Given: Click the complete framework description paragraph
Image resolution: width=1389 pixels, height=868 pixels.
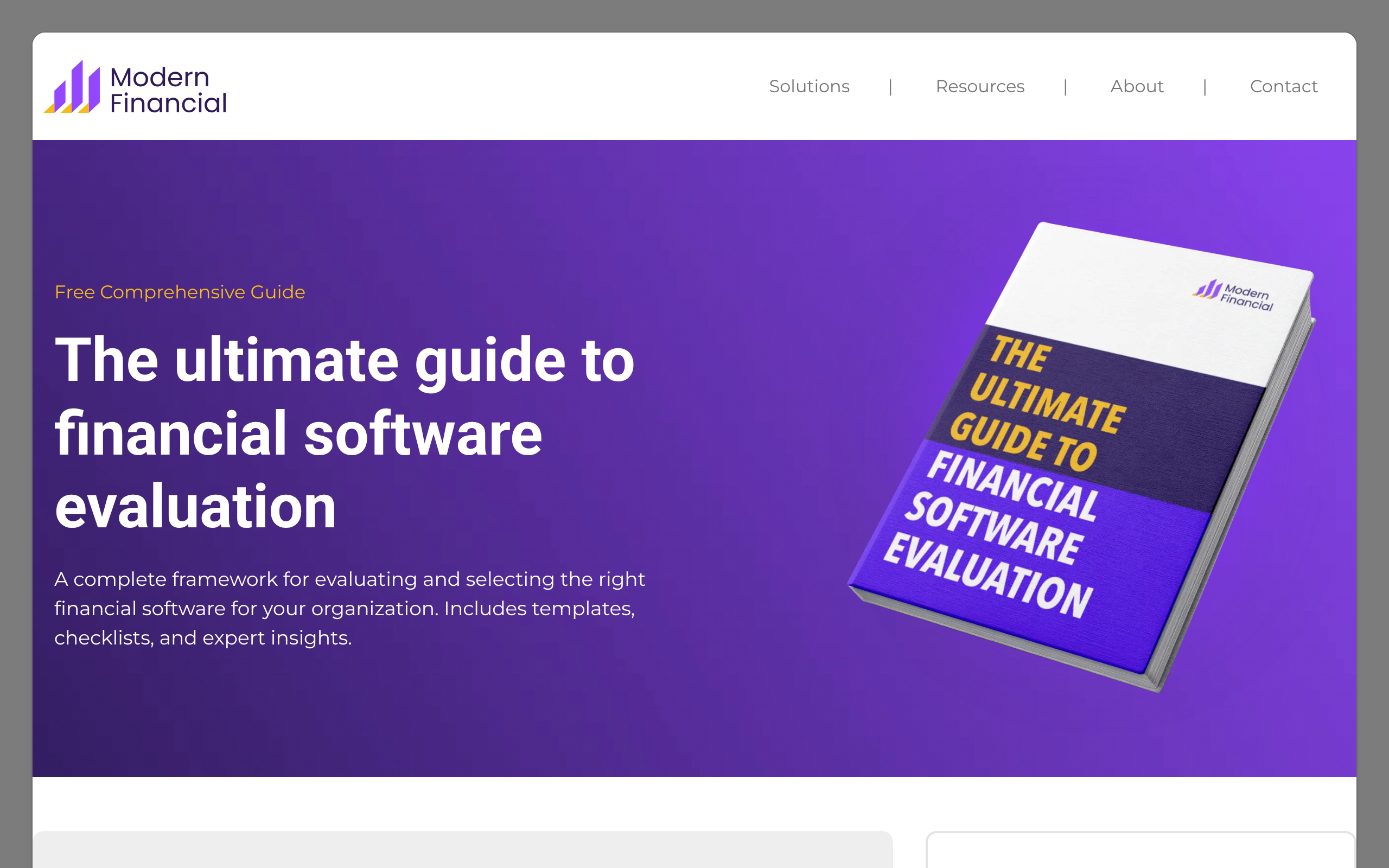Looking at the screenshot, I should [349, 608].
